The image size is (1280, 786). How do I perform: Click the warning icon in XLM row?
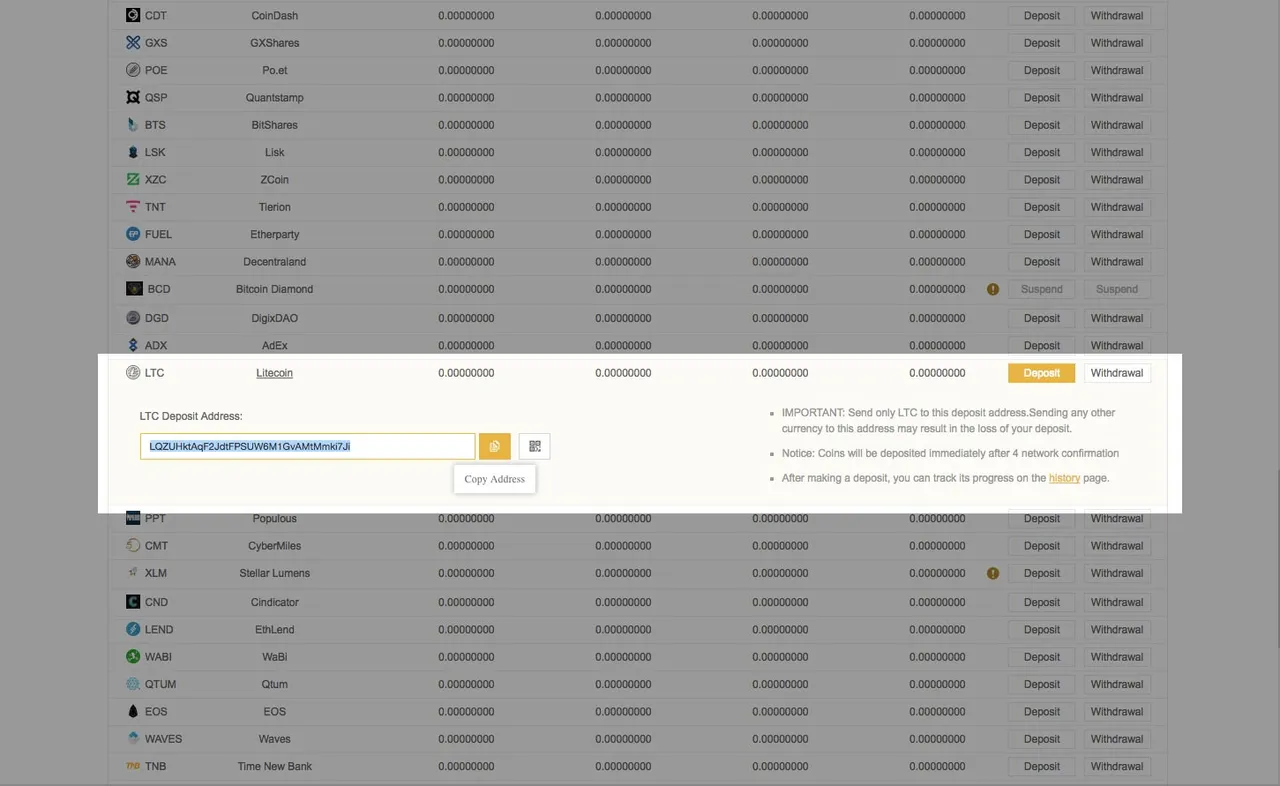pos(993,573)
